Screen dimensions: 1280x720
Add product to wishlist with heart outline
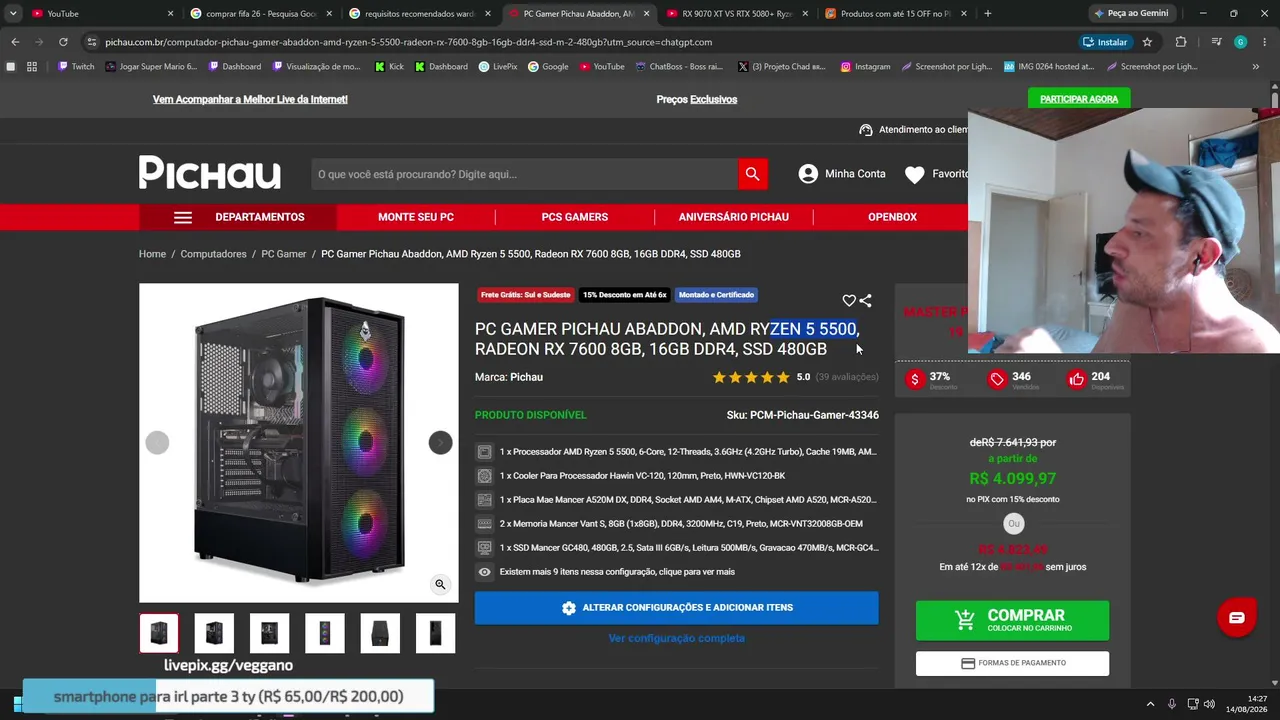[x=849, y=300]
